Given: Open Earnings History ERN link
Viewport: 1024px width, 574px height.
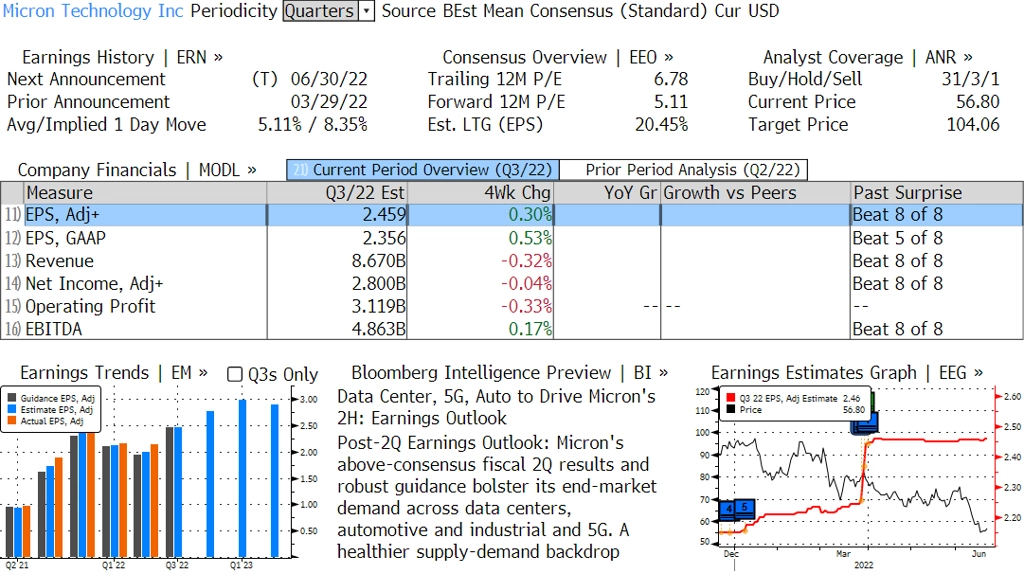Looking at the screenshot, I should pyautogui.click(x=122, y=57).
